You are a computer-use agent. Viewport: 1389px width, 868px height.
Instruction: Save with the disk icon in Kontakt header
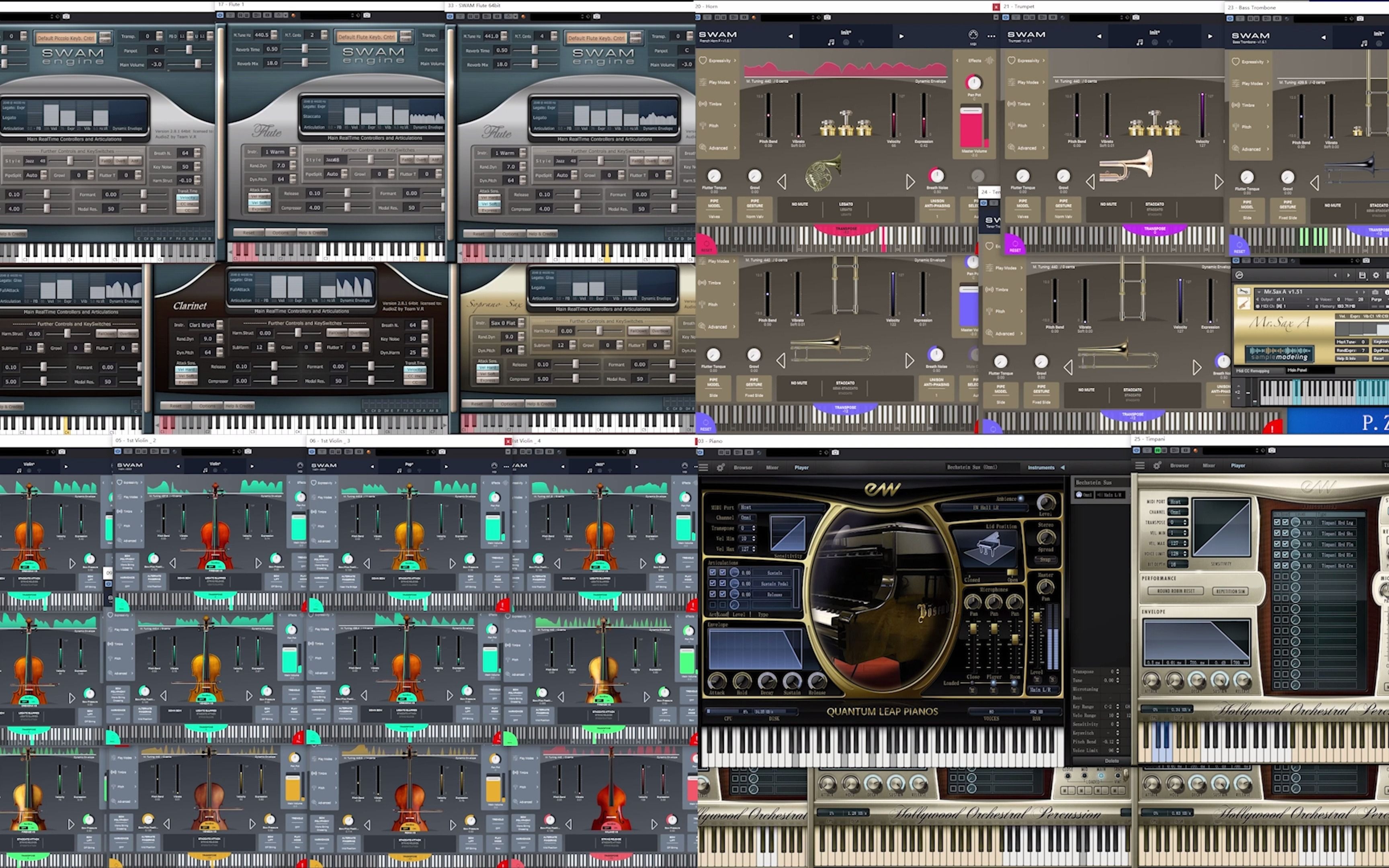(x=1362, y=276)
